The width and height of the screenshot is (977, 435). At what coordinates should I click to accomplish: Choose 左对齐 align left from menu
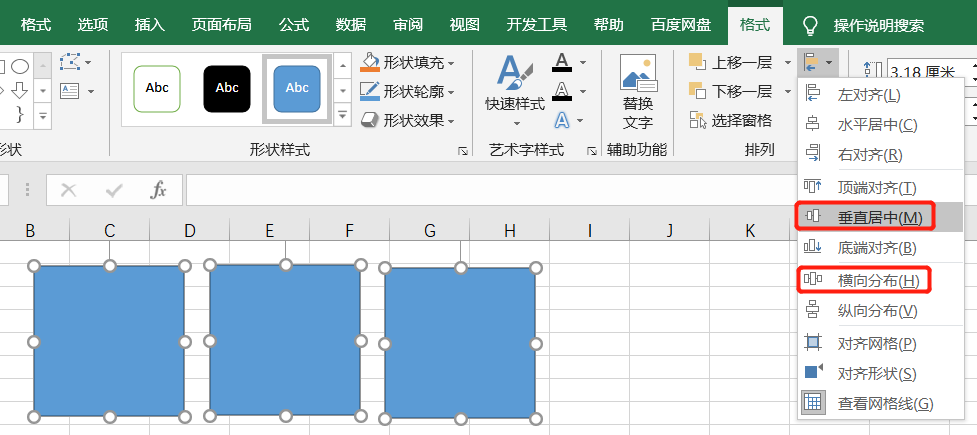pos(868,95)
